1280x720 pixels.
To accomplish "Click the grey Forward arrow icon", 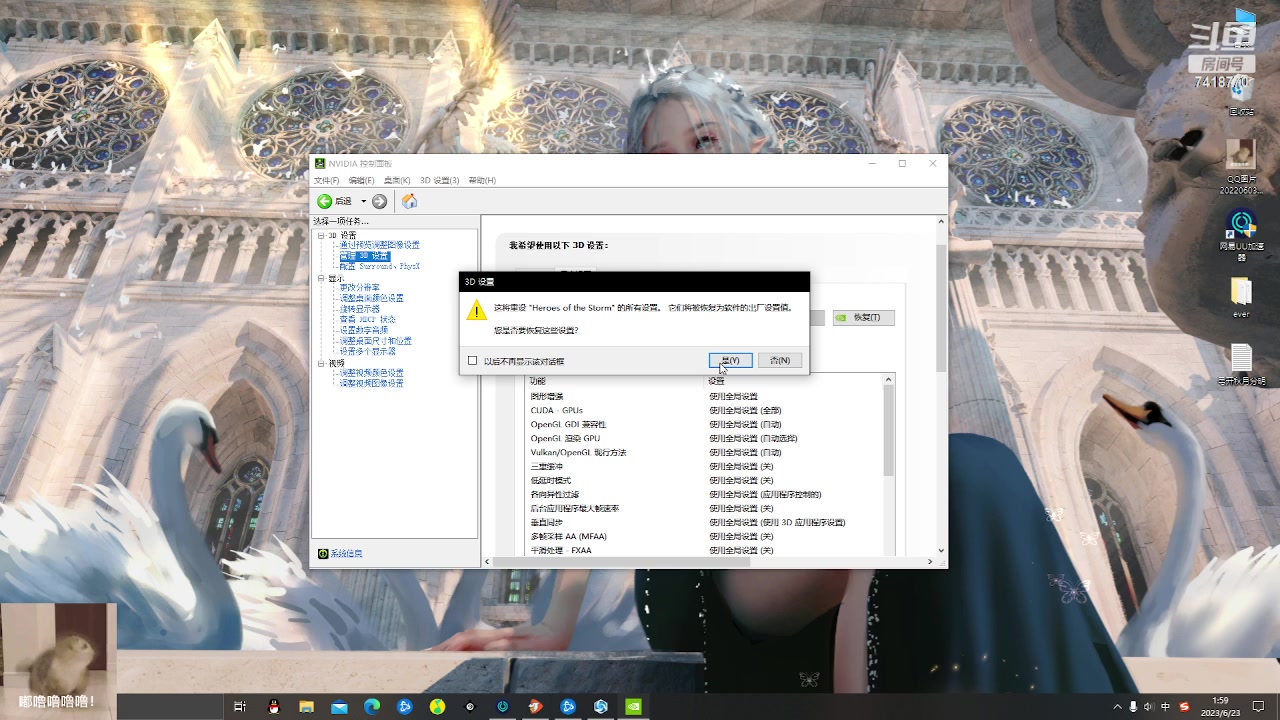I will [x=379, y=201].
